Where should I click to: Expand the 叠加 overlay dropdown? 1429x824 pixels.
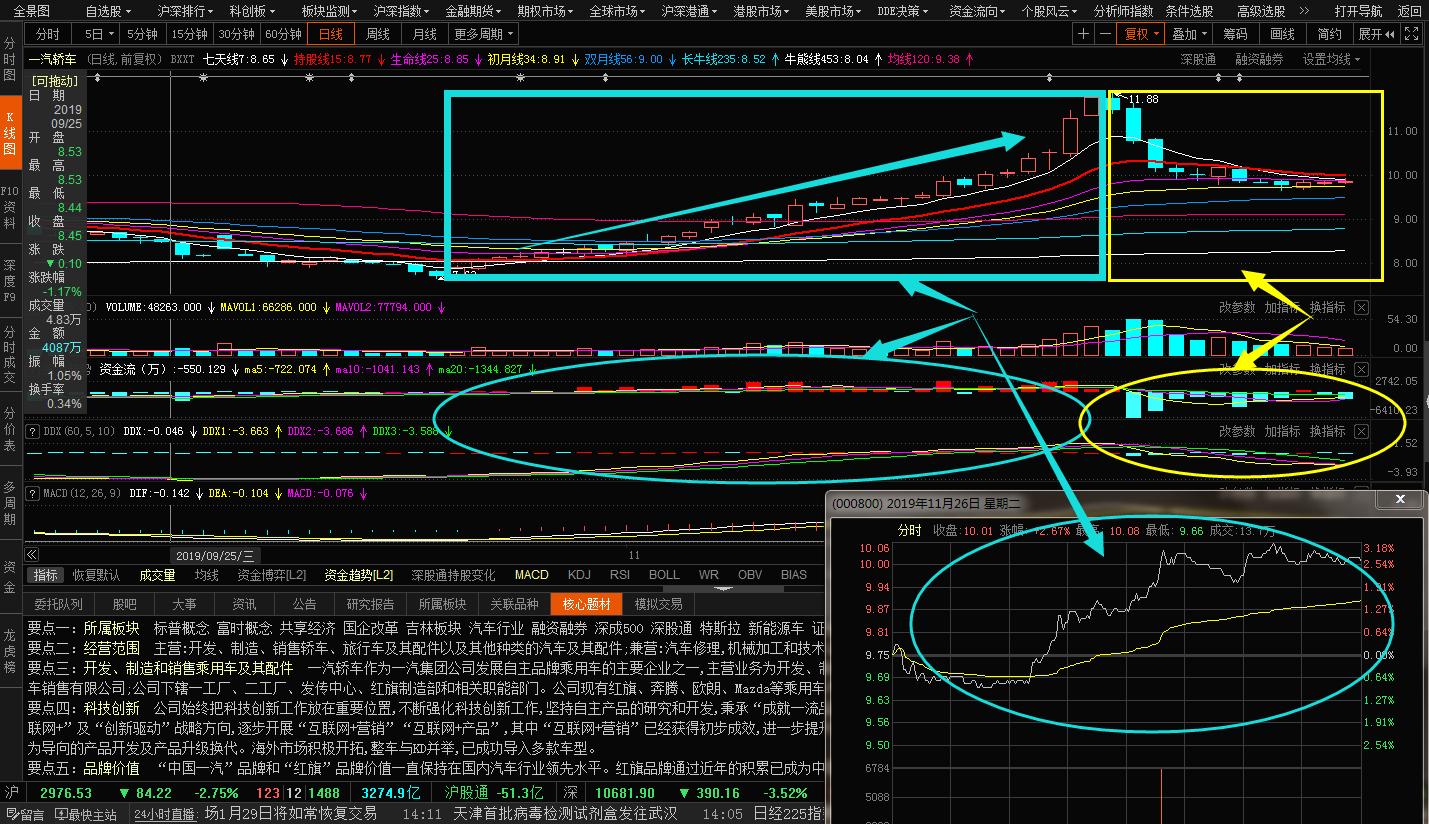pos(1189,34)
